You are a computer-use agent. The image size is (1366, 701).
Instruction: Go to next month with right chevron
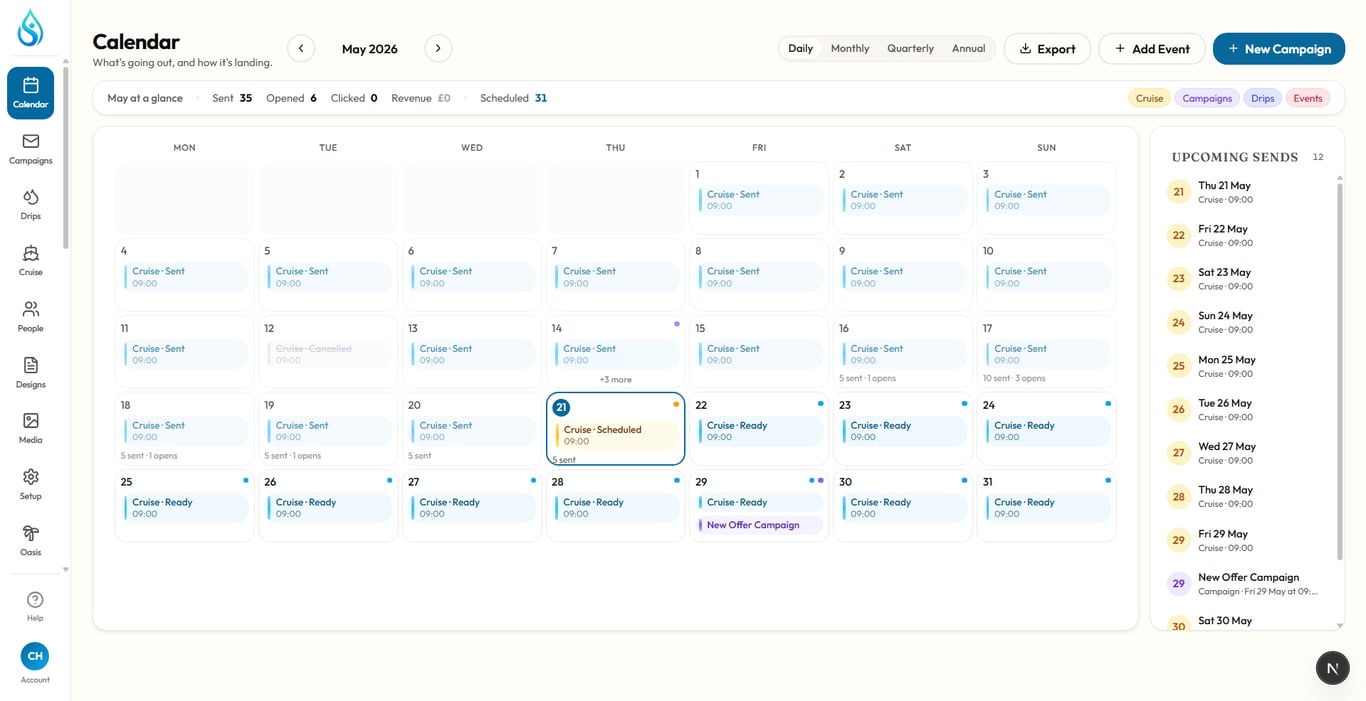point(438,48)
